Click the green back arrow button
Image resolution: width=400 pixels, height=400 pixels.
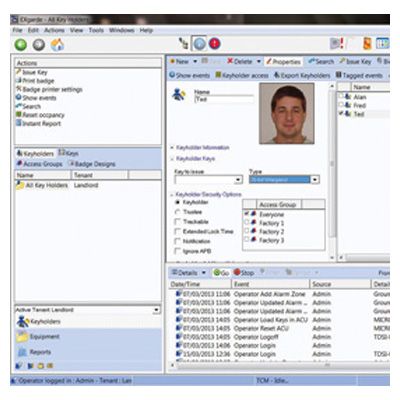click(21, 44)
